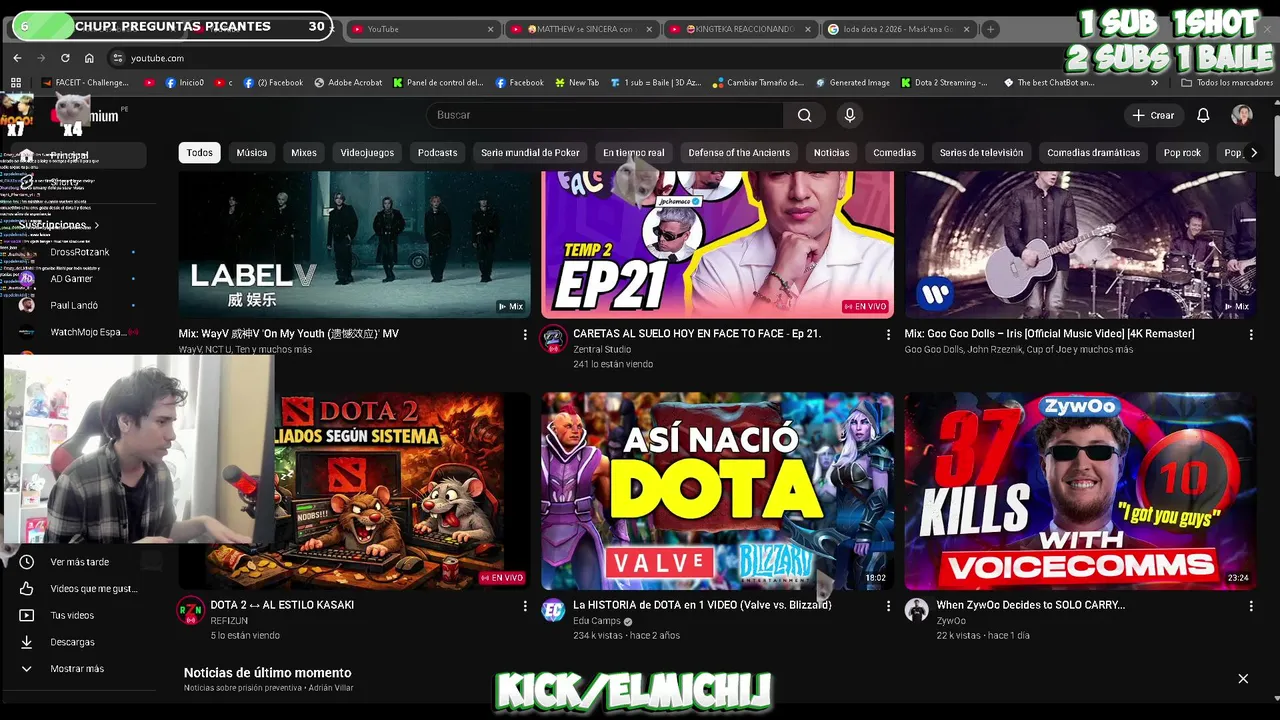Screen dimensions: 1280x720
Task: Open YouTube notifications bell
Action: [1203, 115]
